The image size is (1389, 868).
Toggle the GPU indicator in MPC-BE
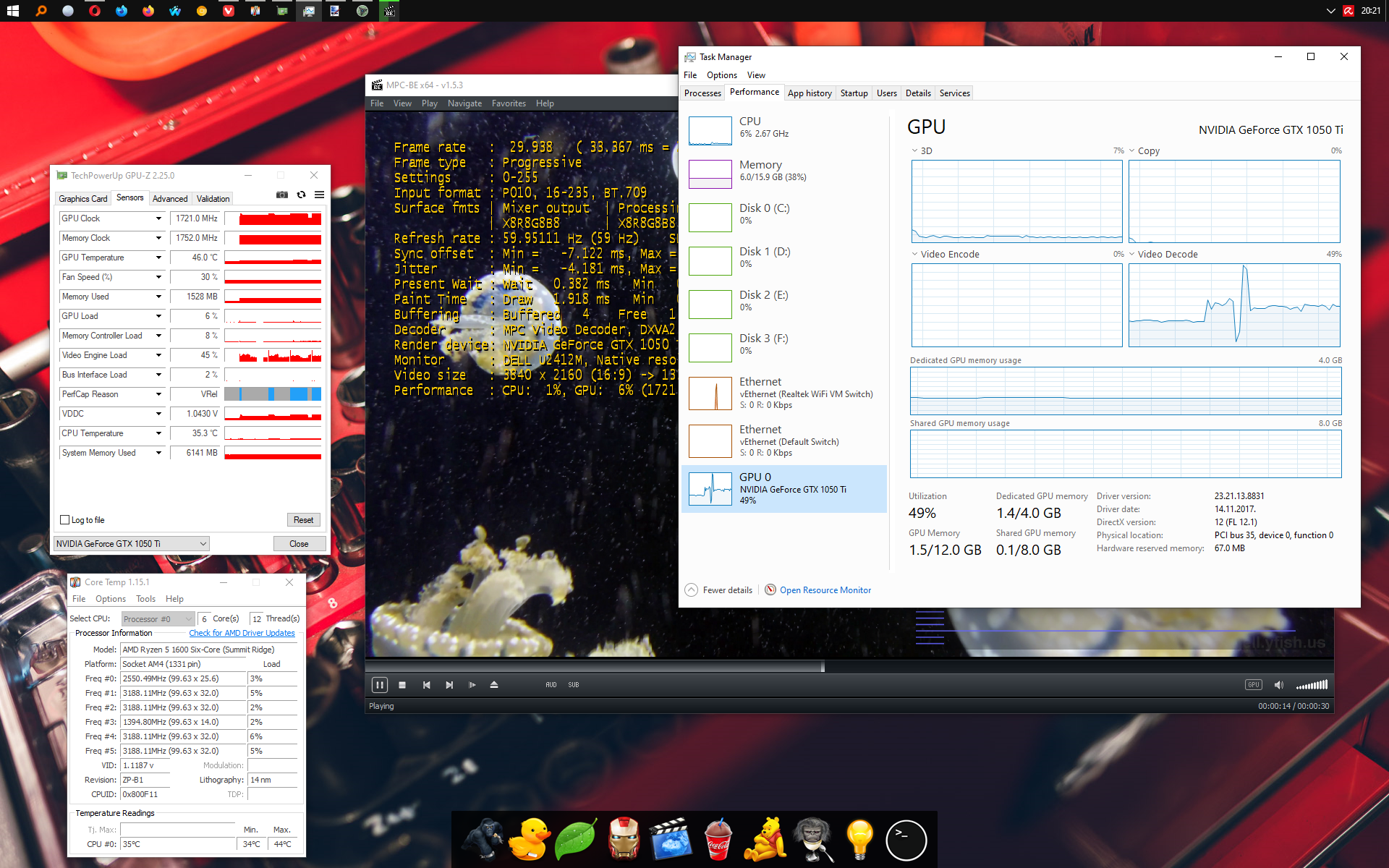pyautogui.click(x=1253, y=685)
